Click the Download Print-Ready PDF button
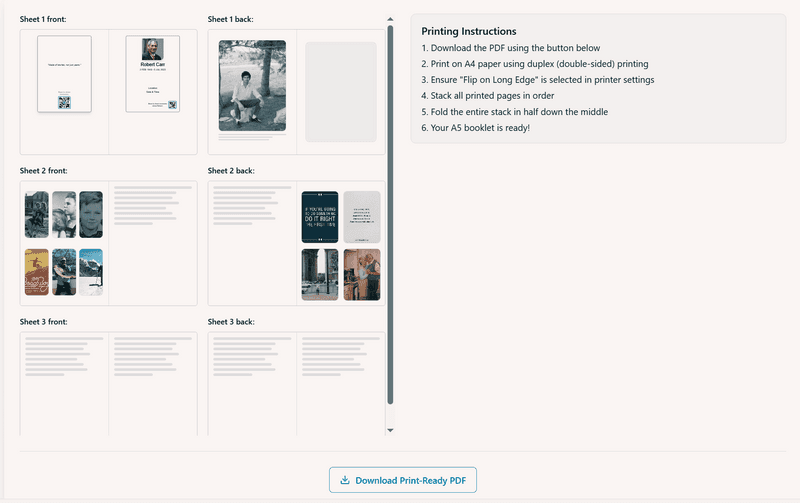 click(x=403, y=480)
